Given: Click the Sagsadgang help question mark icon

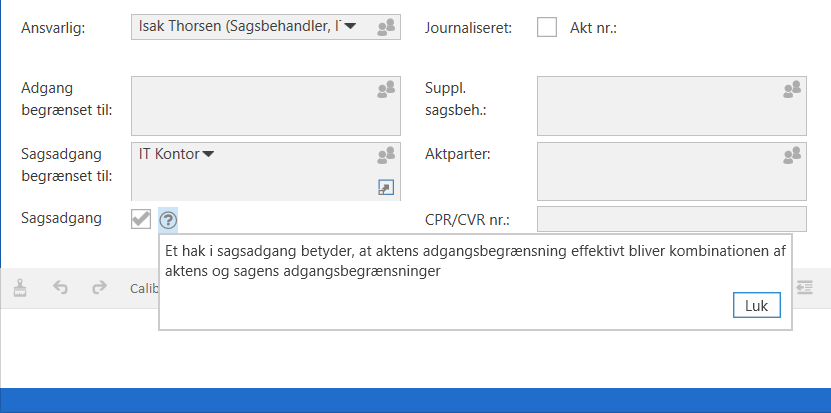Looking at the screenshot, I should [x=168, y=220].
